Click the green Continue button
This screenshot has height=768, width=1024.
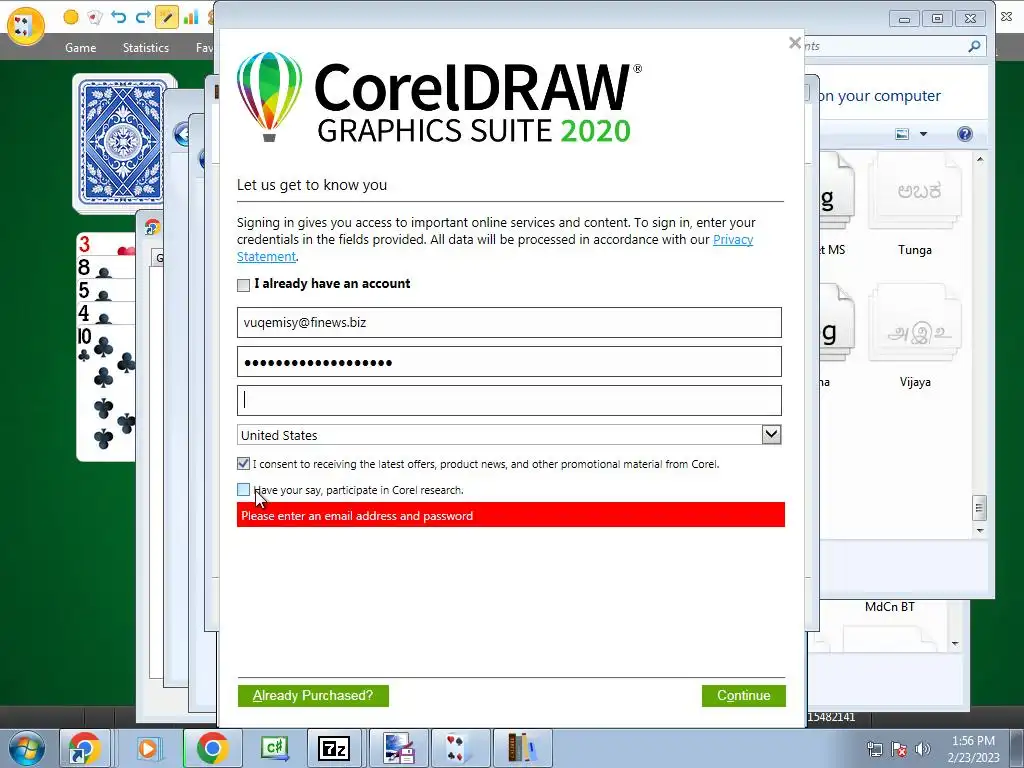click(x=744, y=696)
